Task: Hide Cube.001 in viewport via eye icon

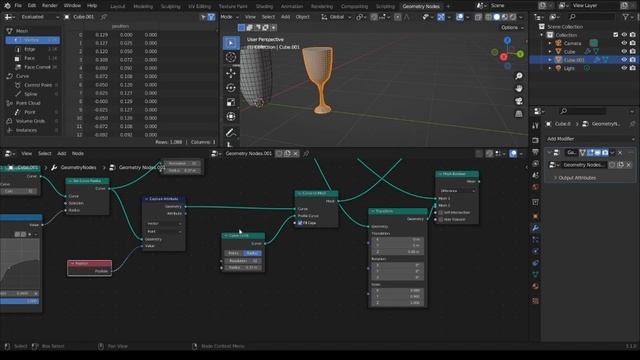Action: (624, 60)
